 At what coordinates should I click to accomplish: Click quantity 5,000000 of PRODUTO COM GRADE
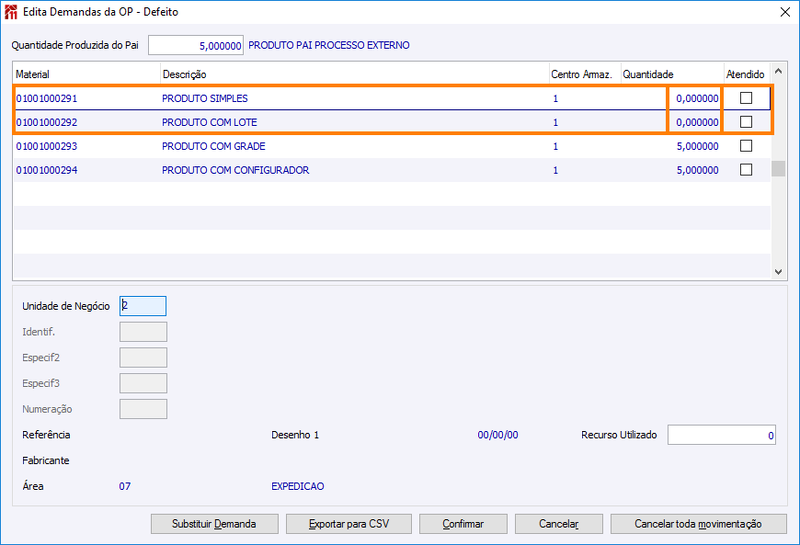tap(697, 146)
